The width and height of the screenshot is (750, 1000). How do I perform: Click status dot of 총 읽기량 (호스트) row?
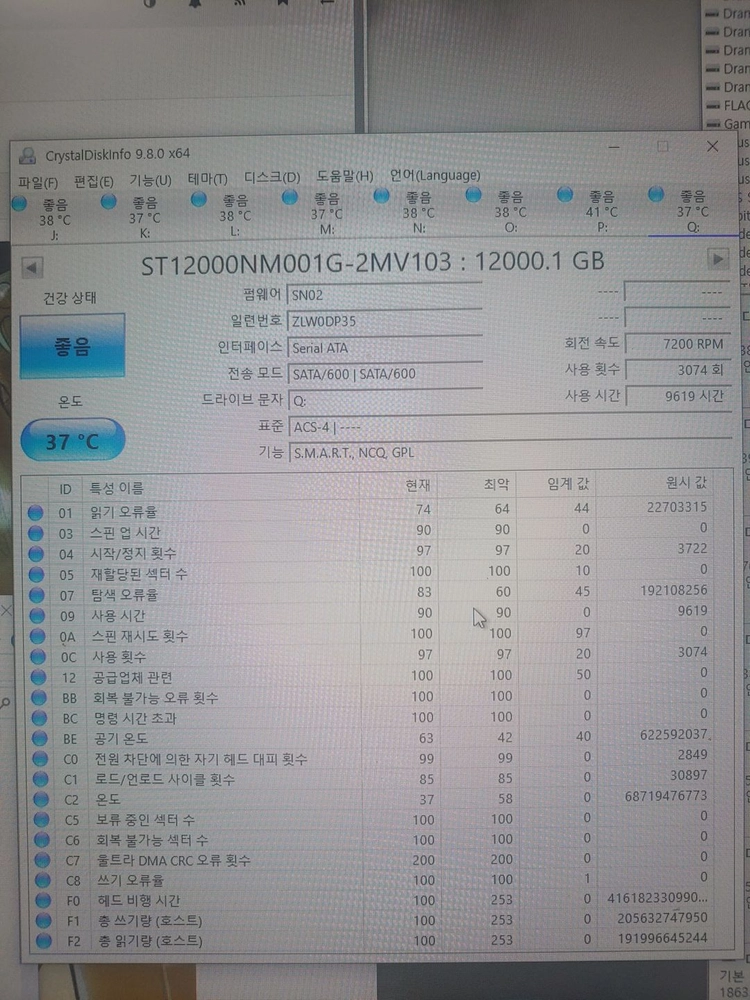pos(44,941)
